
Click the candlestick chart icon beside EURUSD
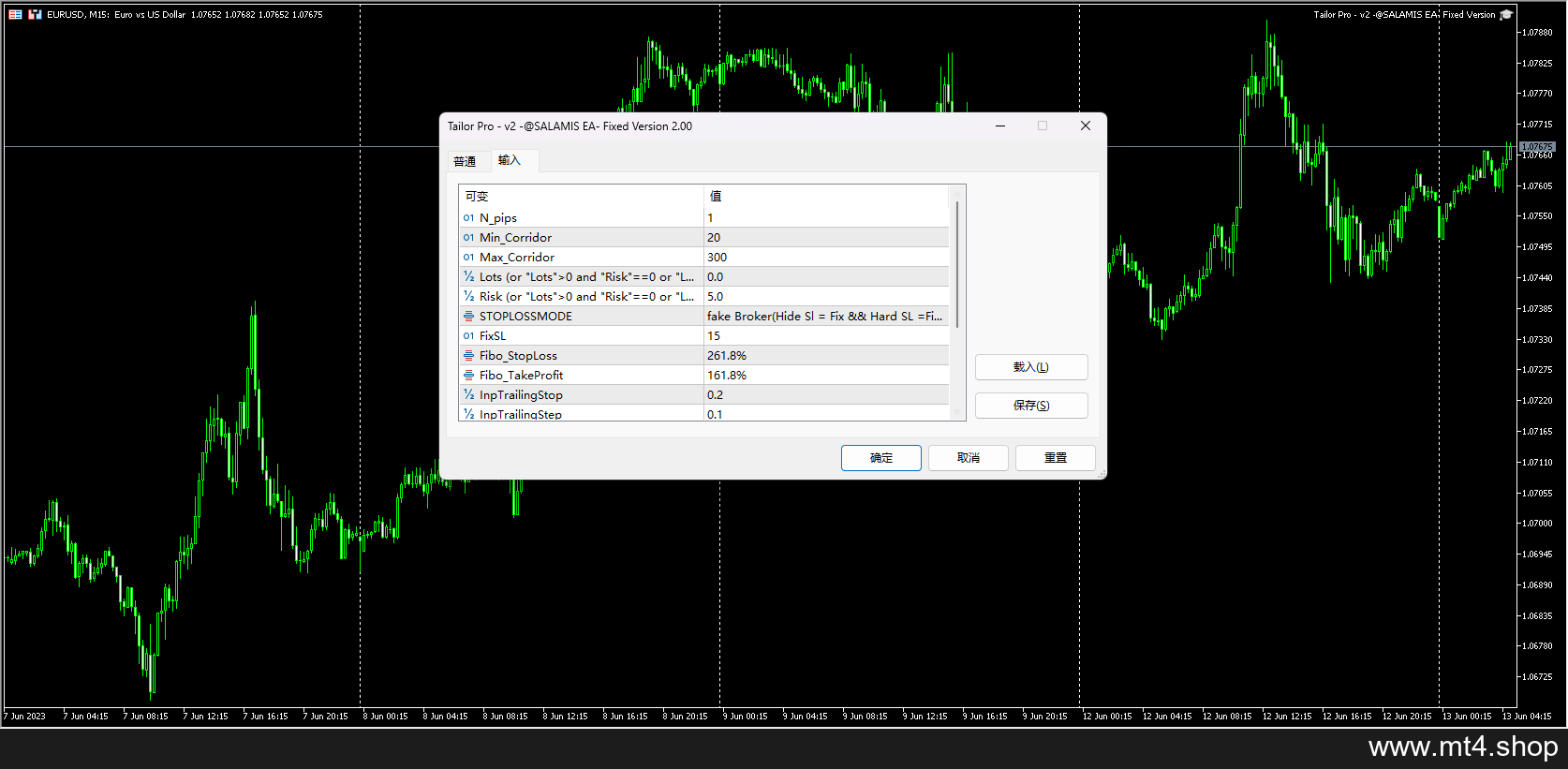[35, 14]
